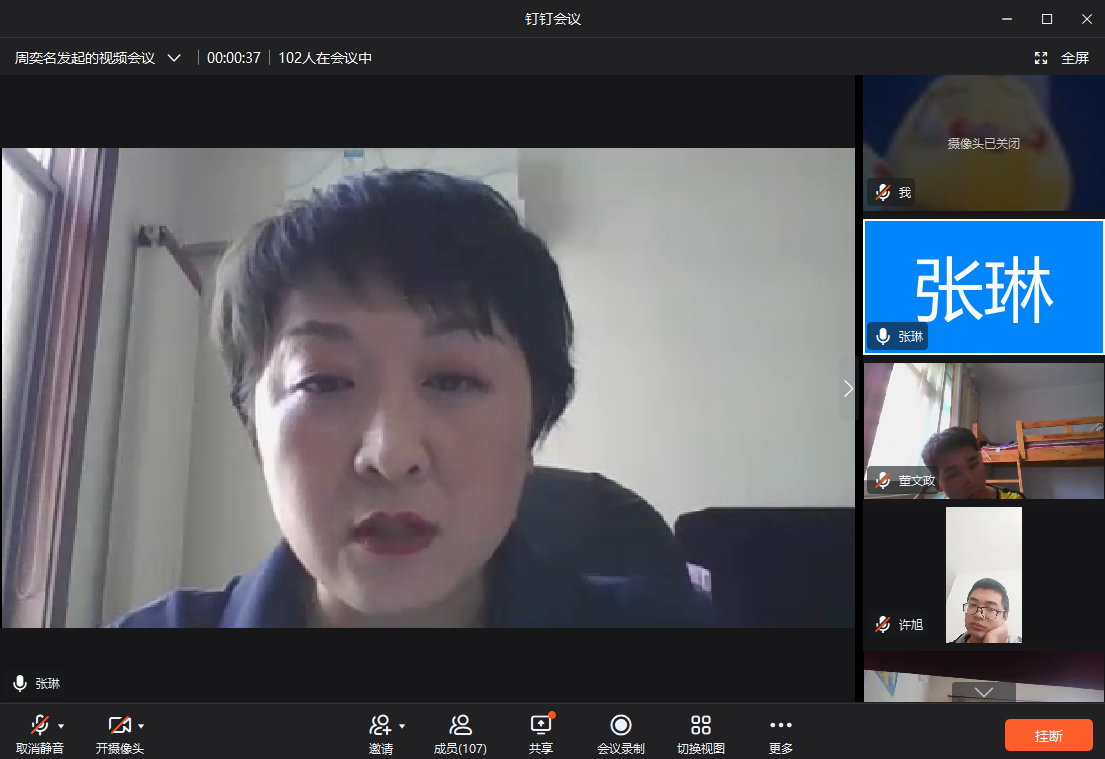Open camera options arrow beside 开摄像头

coord(141,726)
